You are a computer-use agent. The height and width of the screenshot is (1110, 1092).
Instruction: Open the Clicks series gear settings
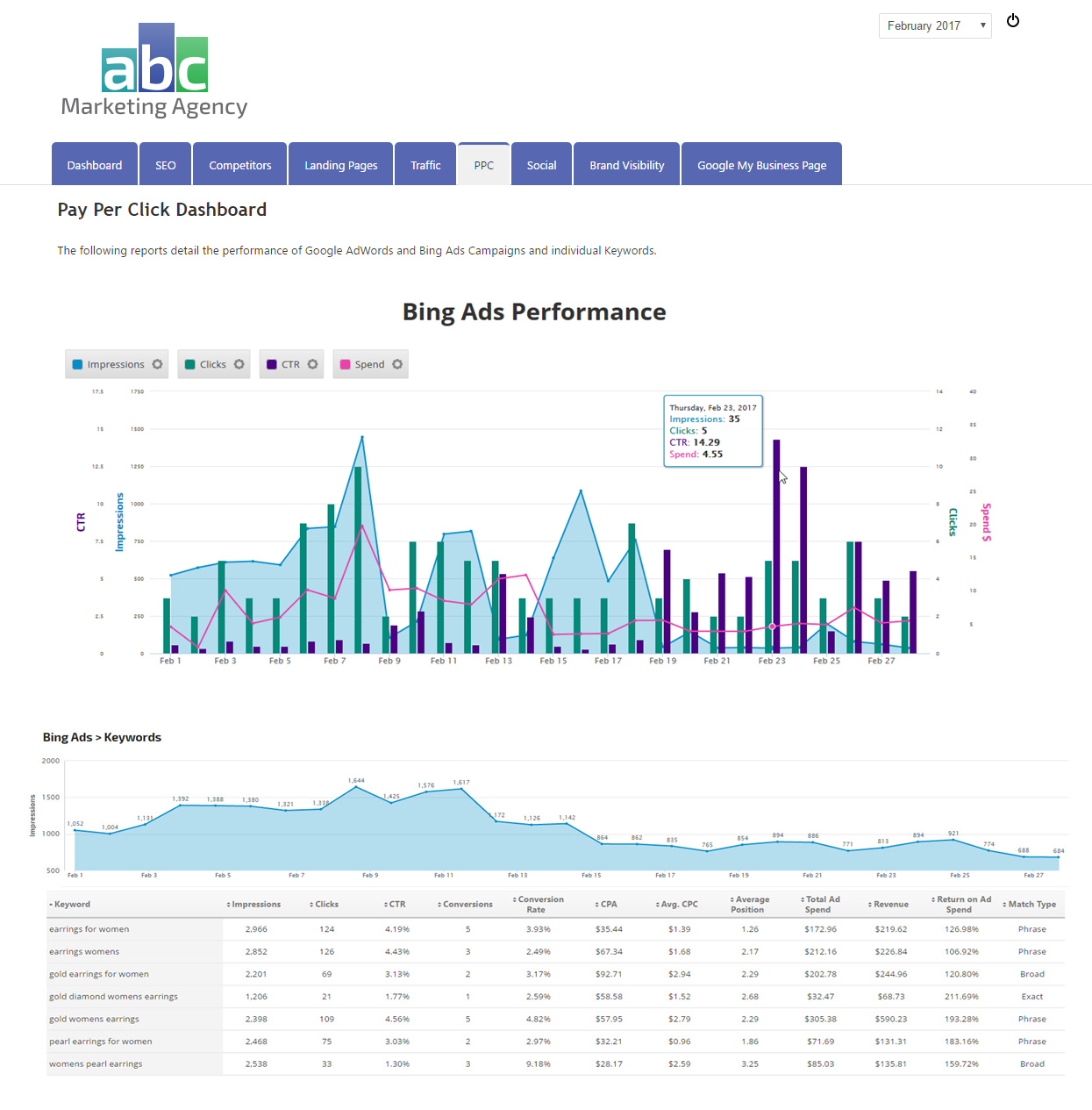coord(239,364)
